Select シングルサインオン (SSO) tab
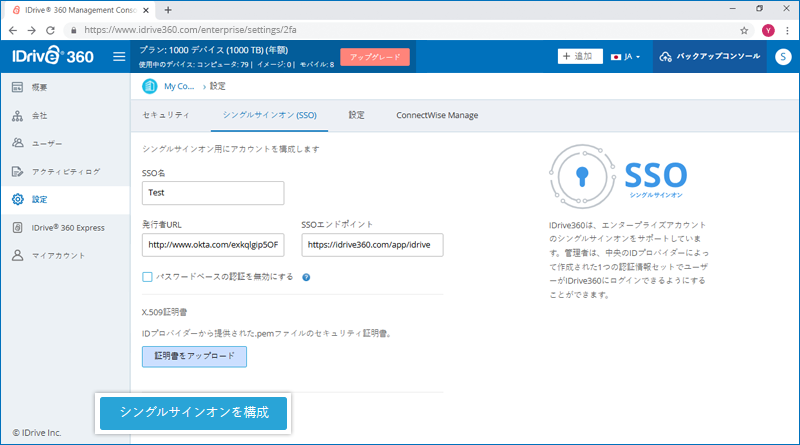Screen dimensions: 800x445 pyautogui.click(x=269, y=115)
